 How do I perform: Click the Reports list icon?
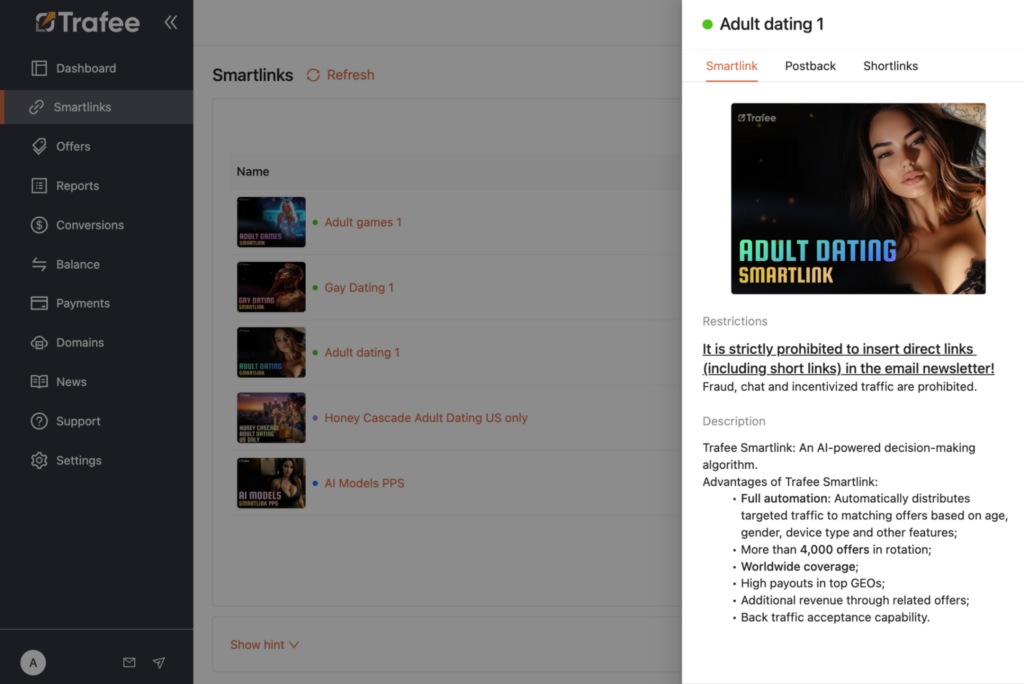pos(39,186)
